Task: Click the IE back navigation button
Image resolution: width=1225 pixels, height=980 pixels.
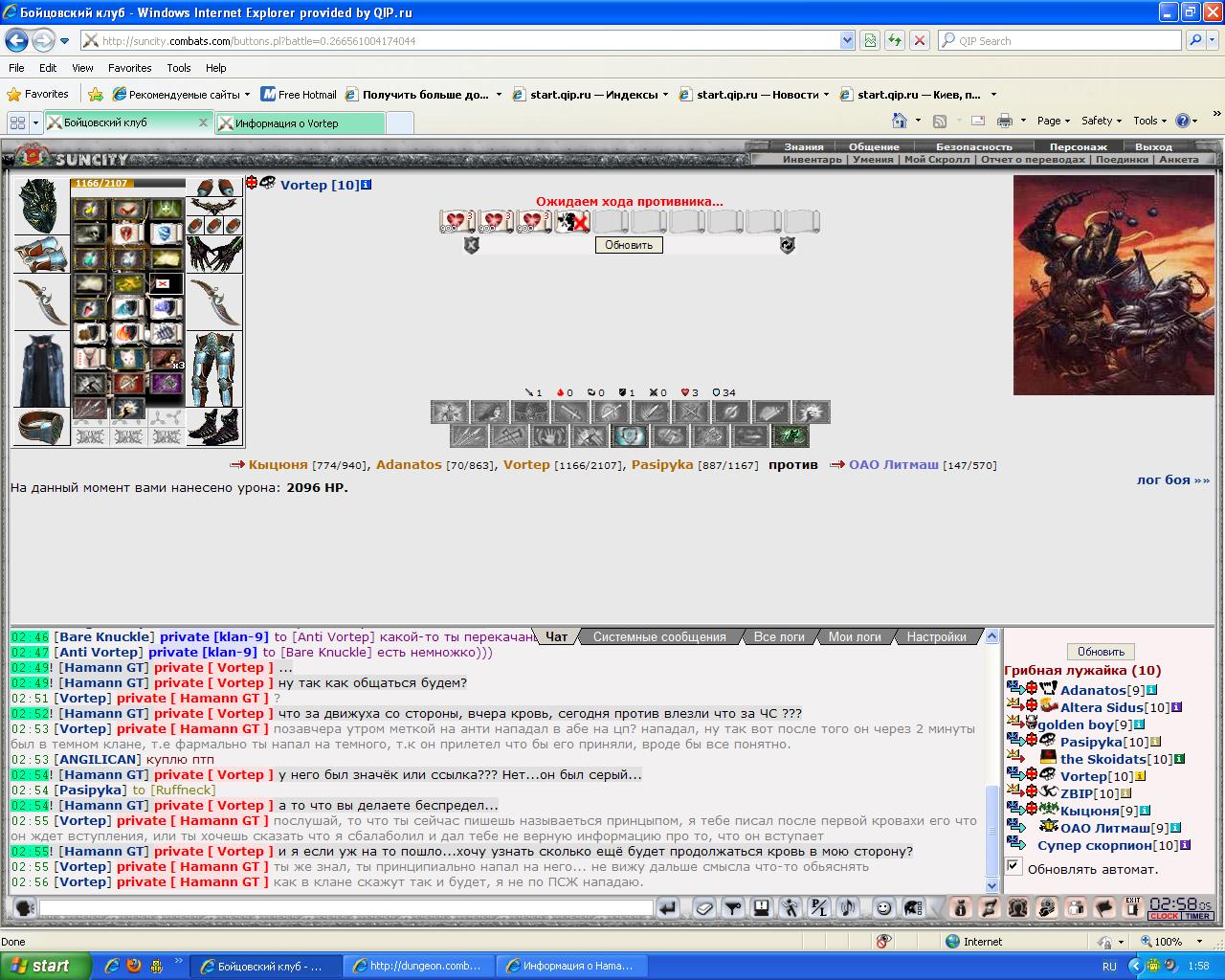Action: point(16,40)
